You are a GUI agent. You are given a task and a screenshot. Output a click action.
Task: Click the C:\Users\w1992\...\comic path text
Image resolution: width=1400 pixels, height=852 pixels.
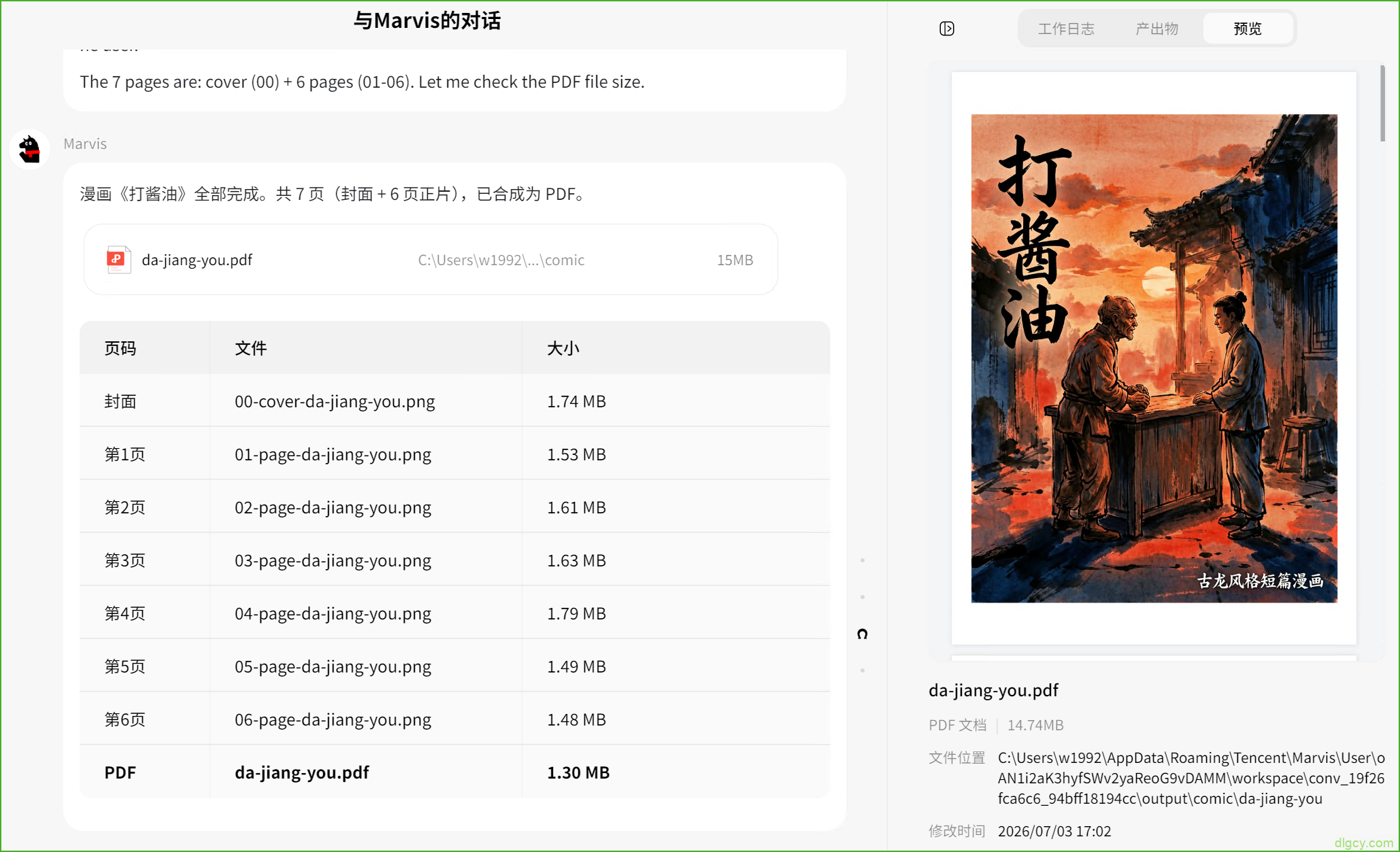(x=501, y=260)
